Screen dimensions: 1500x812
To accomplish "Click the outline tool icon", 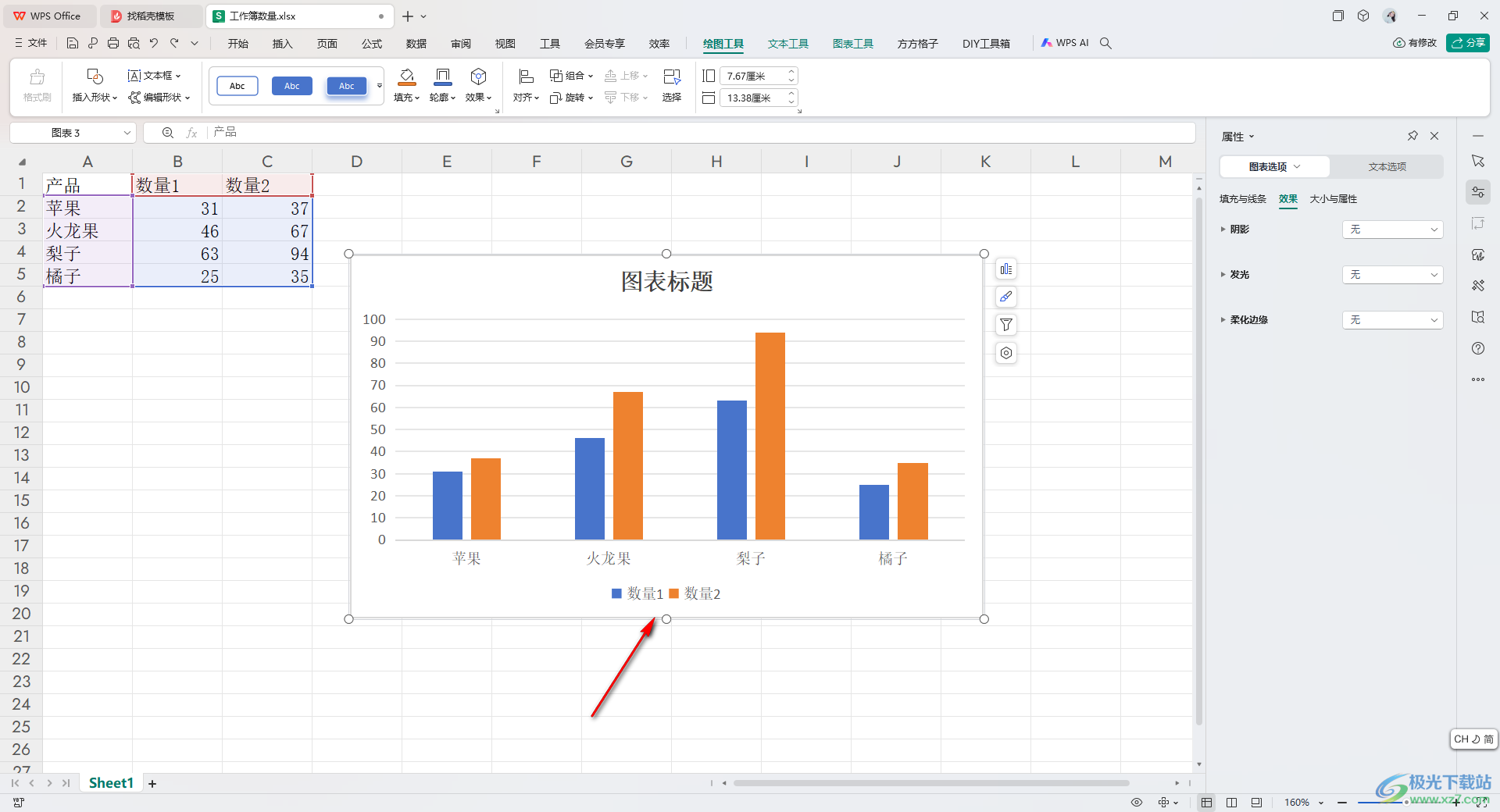I will tap(443, 77).
